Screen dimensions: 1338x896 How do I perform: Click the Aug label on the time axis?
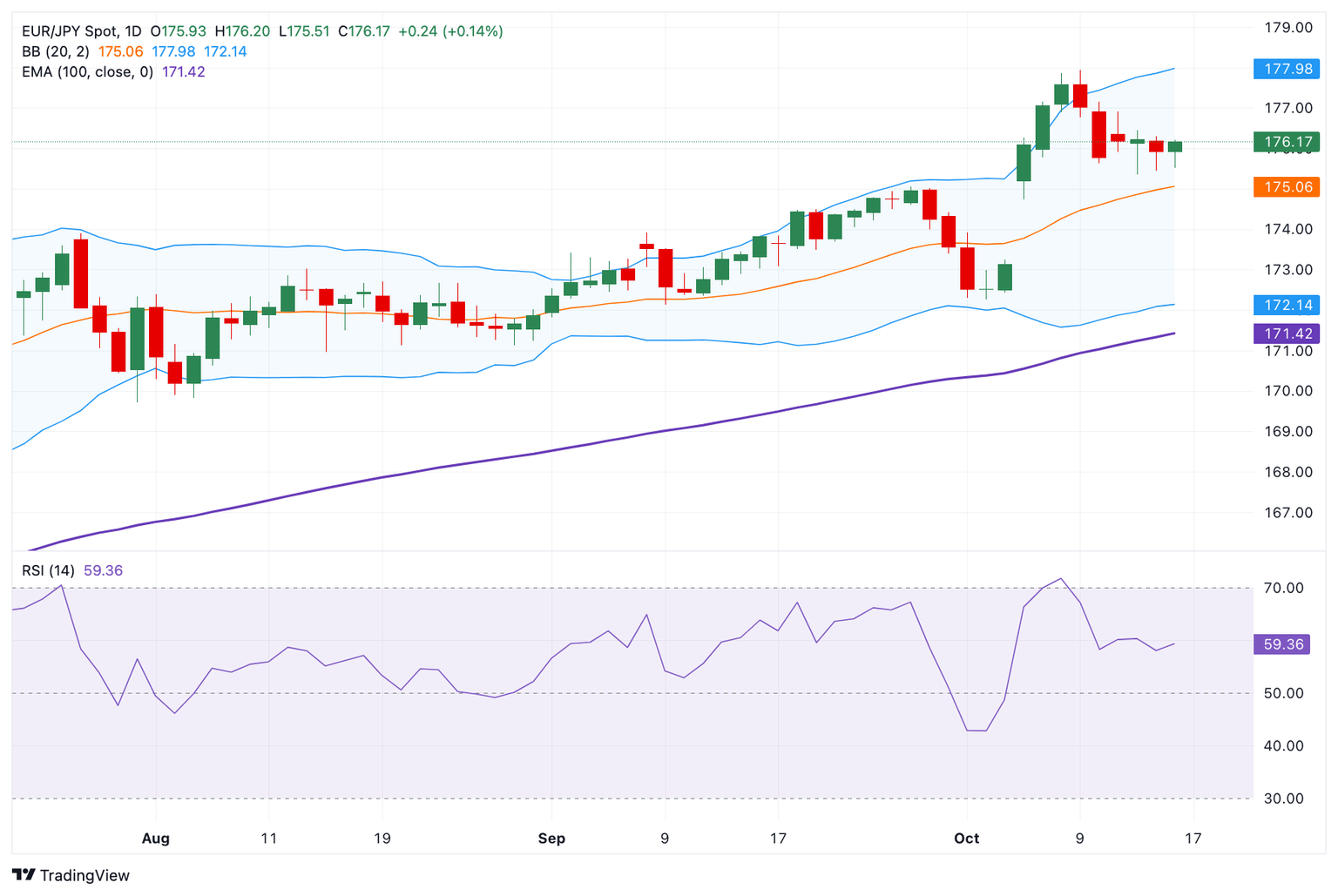155,839
